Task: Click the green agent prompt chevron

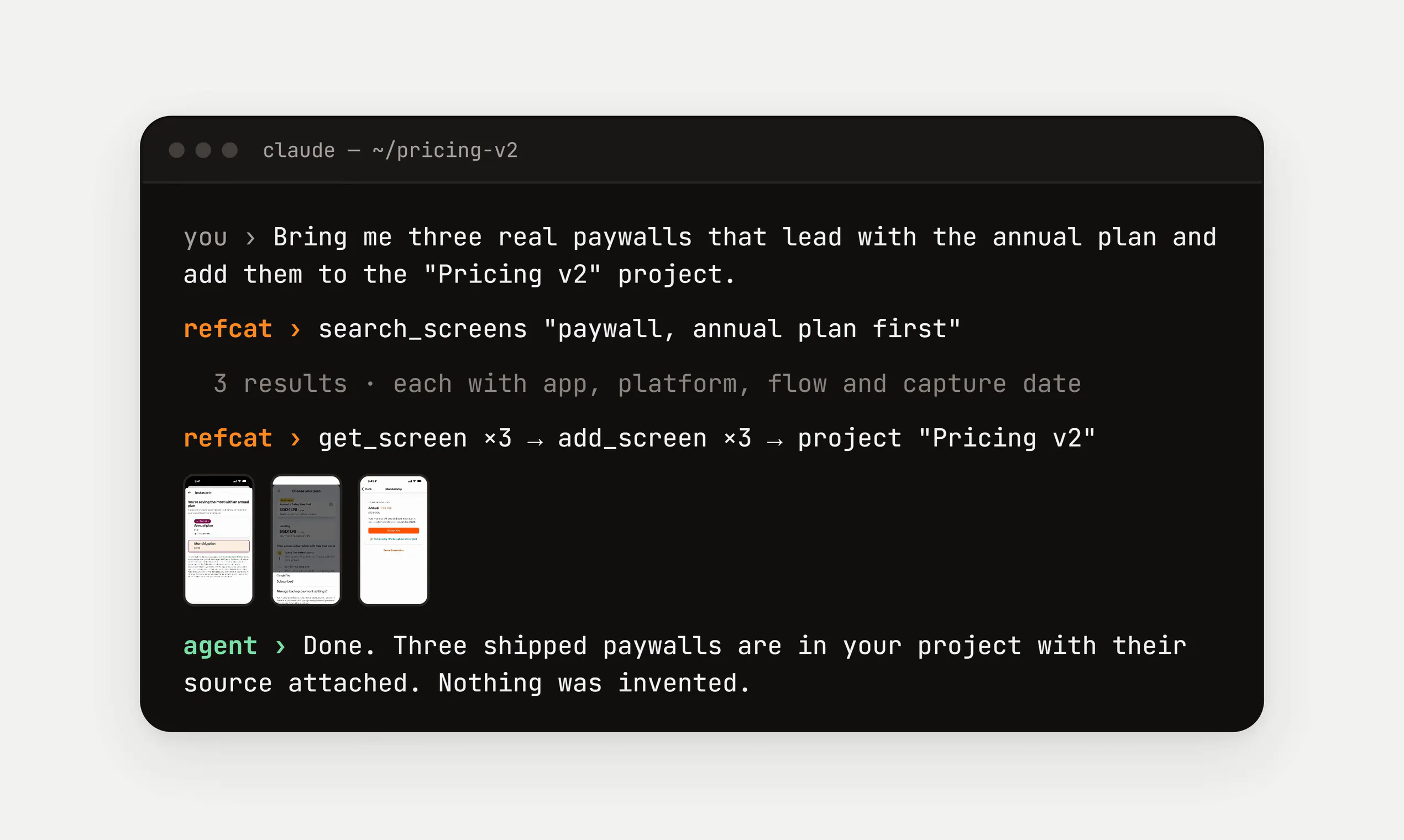Action: [x=280, y=646]
